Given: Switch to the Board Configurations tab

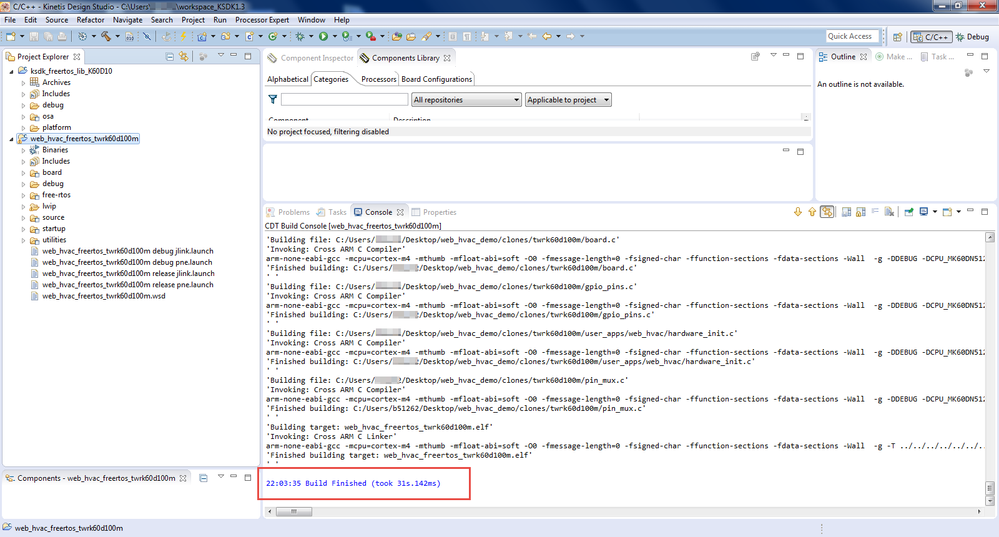Looking at the screenshot, I should click(x=436, y=80).
